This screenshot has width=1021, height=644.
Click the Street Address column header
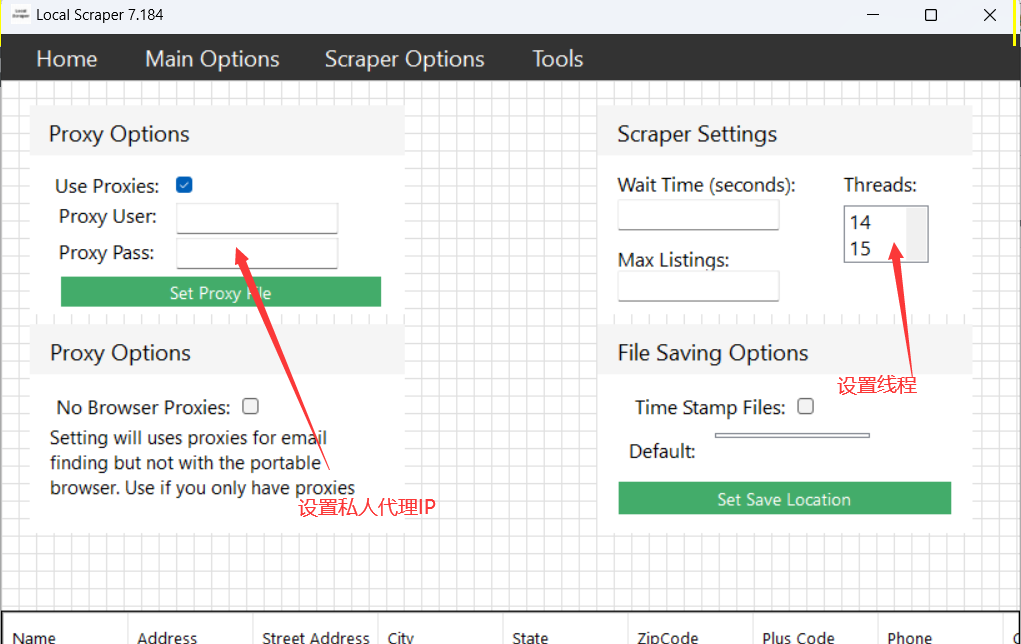(315, 637)
